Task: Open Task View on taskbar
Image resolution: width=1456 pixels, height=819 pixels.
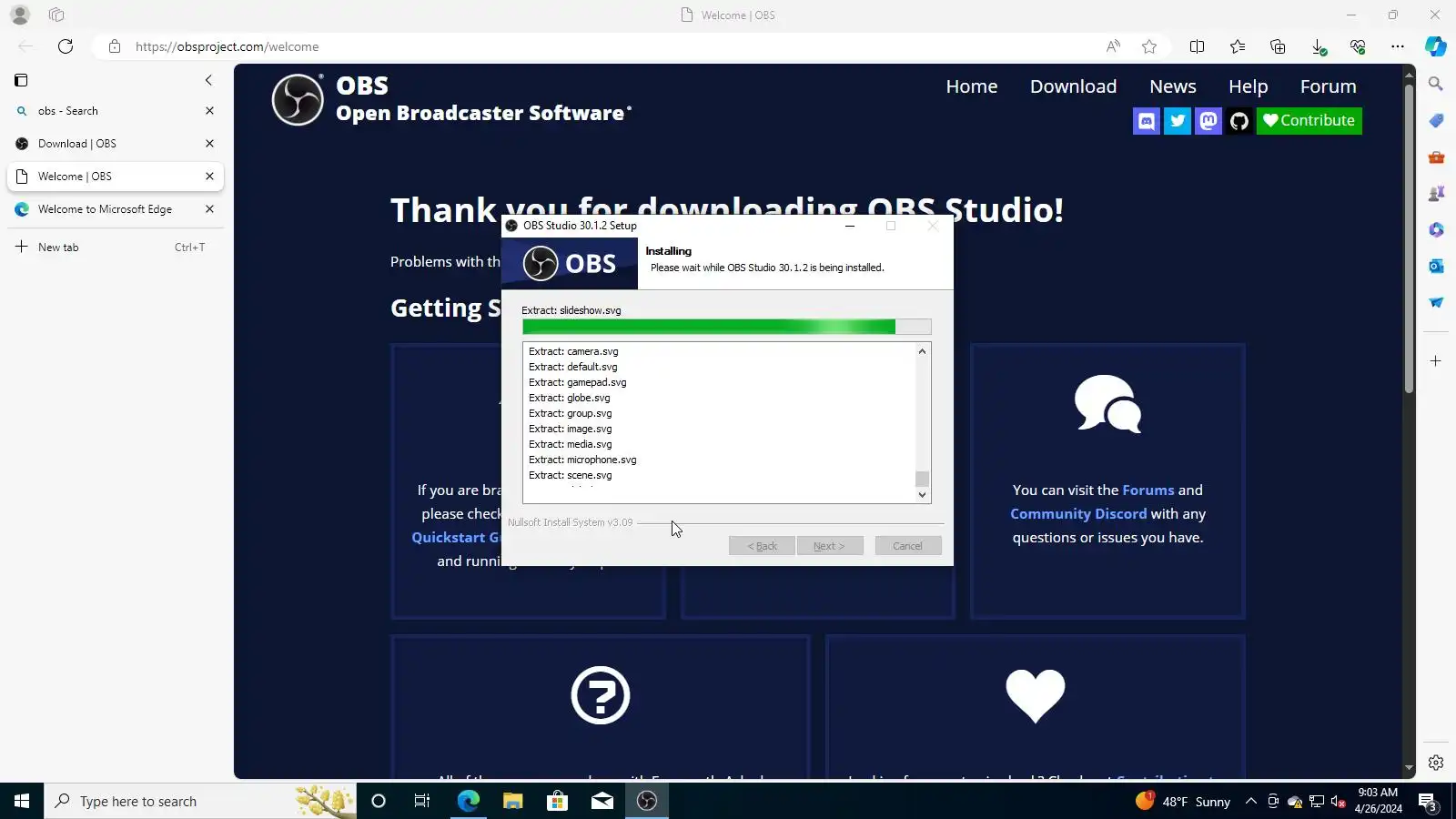Action: click(422, 801)
